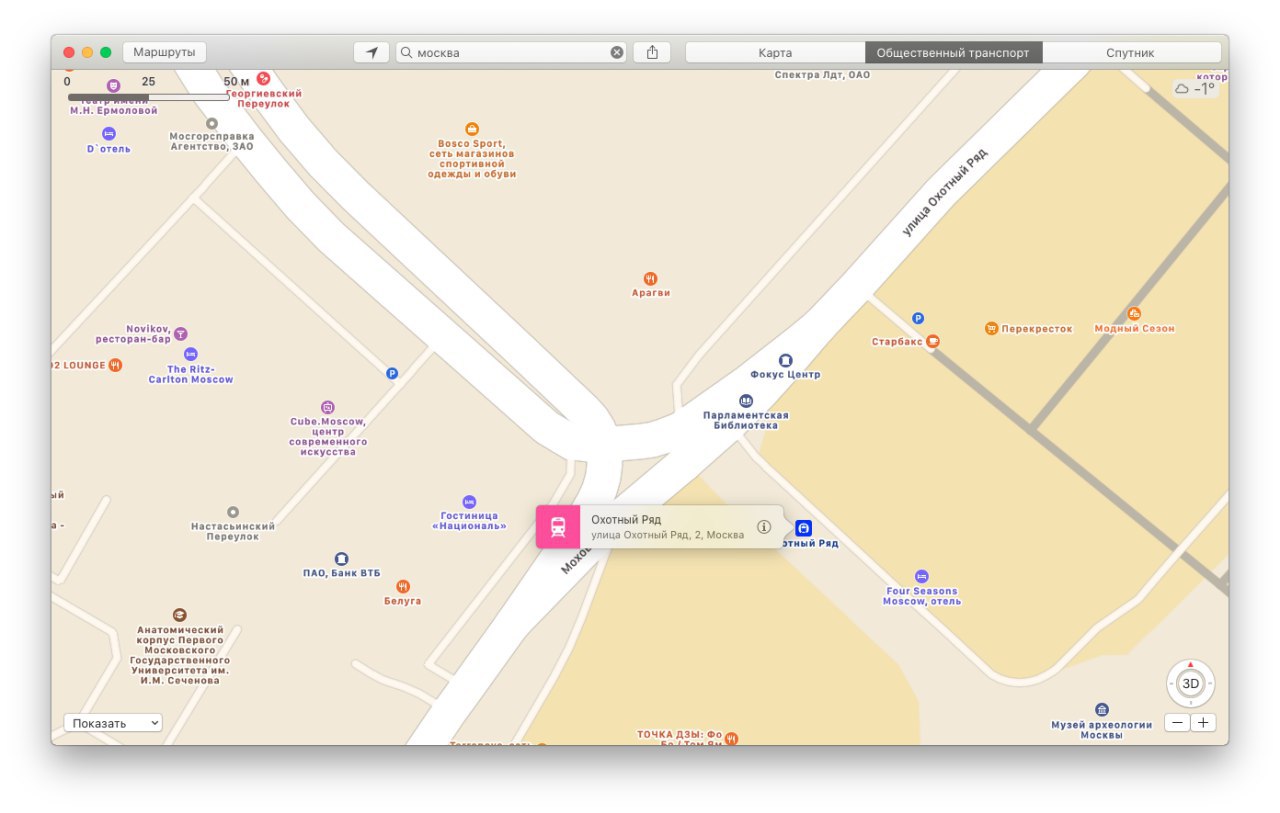Open the weather temperature indicator
Screen dimensions: 1280x813
pos(1195,88)
